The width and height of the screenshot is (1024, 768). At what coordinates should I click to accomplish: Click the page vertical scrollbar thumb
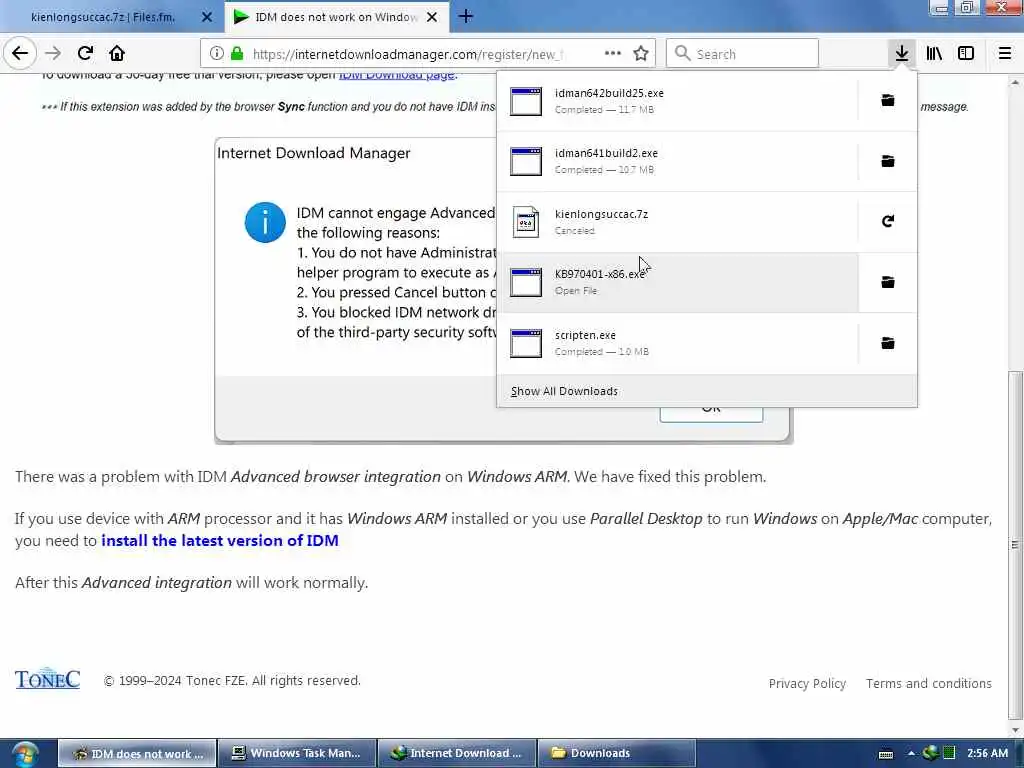pyautogui.click(x=1015, y=545)
